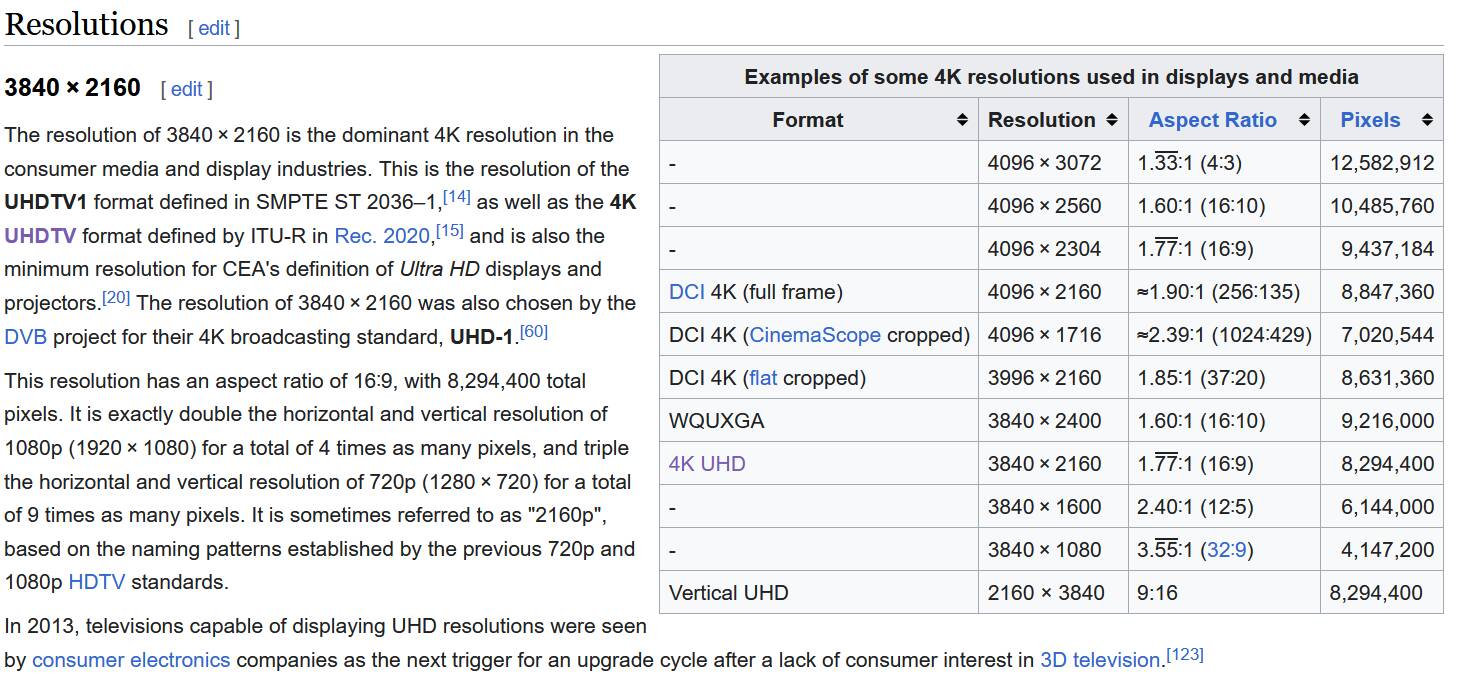Click the flat cropped link

pyautogui.click(x=763, y=378)
